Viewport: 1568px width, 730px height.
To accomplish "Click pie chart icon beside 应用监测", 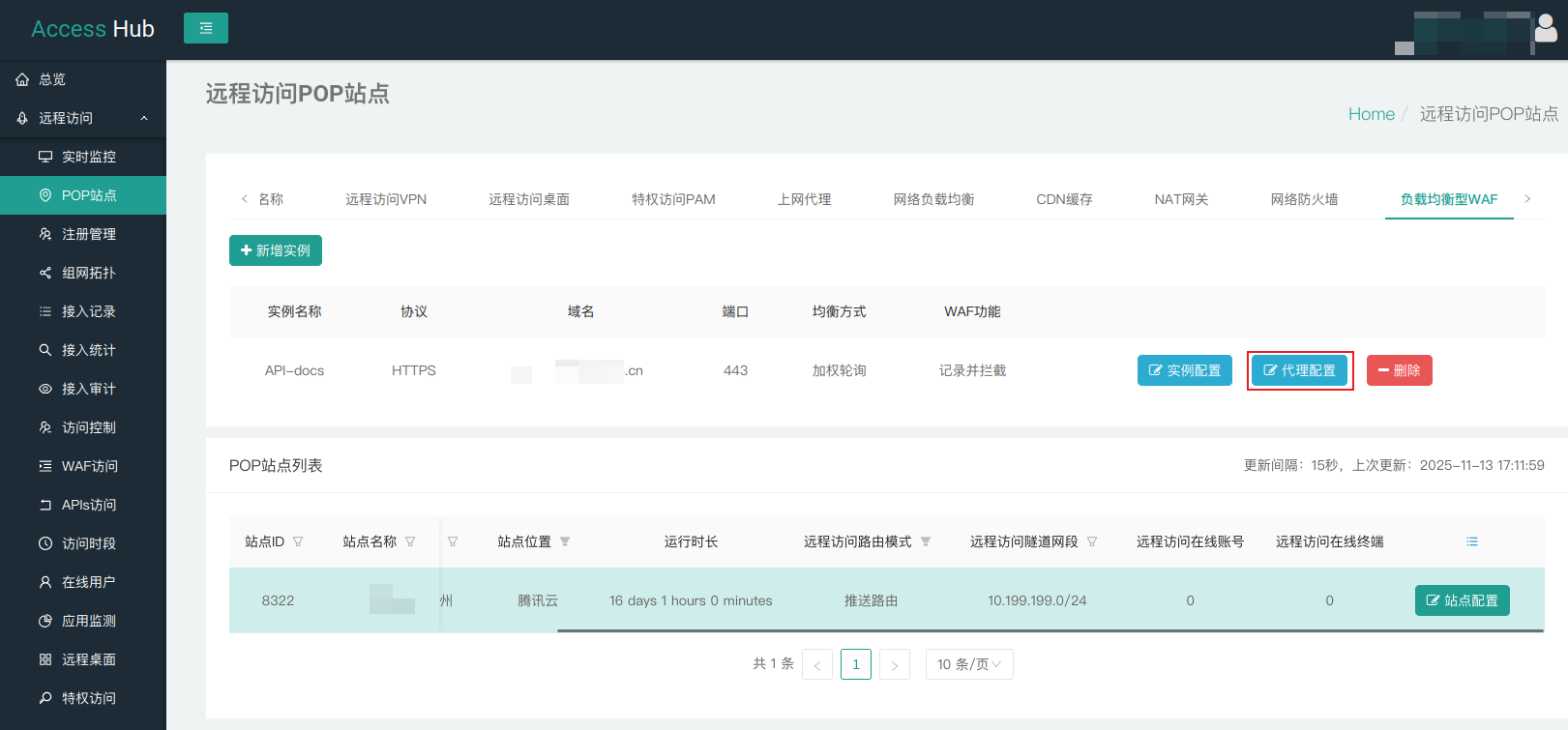I will [x=45, y=621].
